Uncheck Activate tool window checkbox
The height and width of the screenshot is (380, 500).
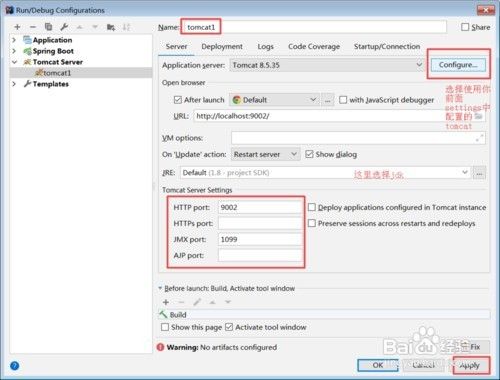tap(229, 327)
